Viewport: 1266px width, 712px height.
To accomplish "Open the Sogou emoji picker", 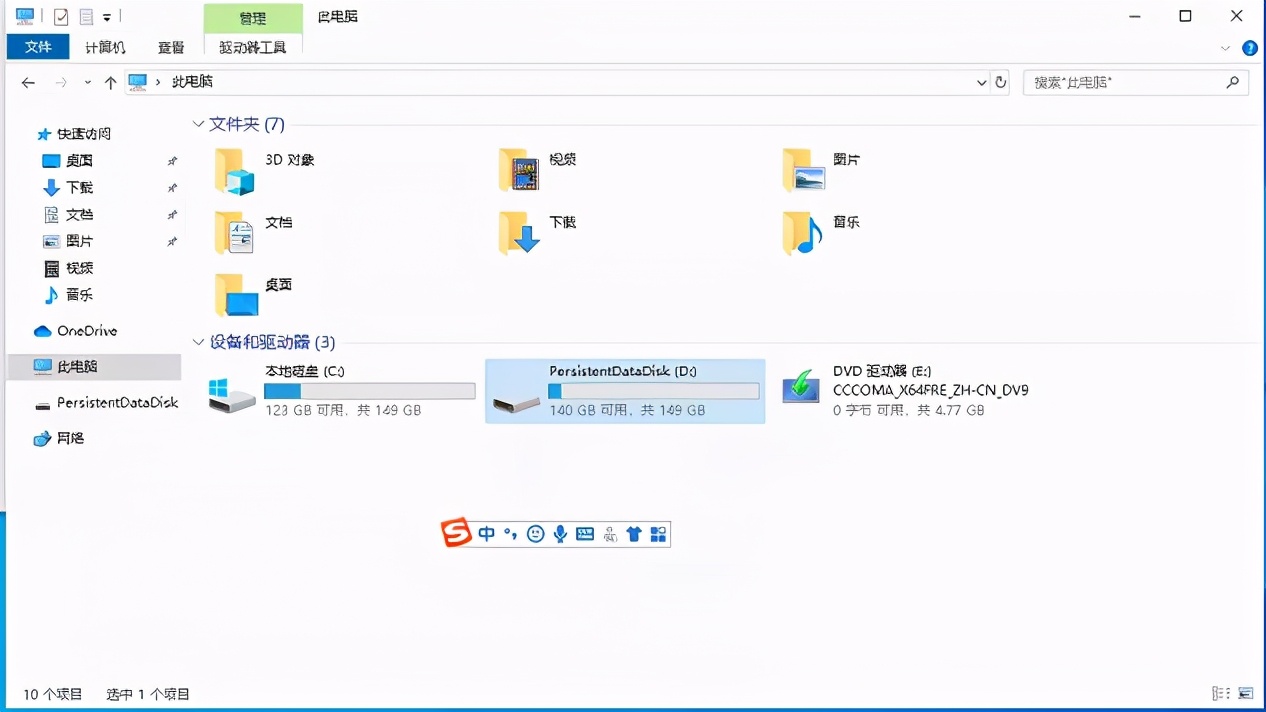I will 535,533.
